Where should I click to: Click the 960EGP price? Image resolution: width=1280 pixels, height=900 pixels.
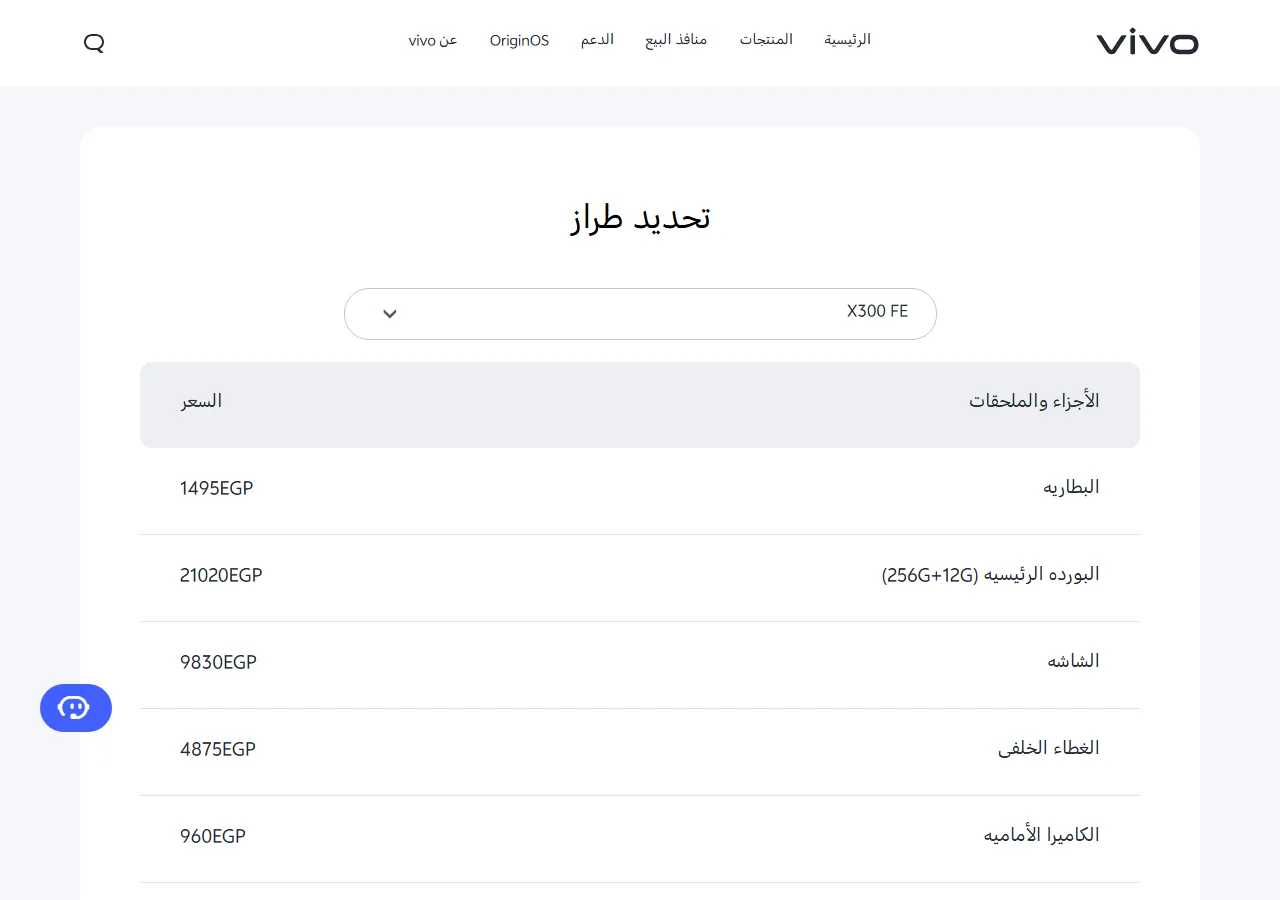click(213, 836)
